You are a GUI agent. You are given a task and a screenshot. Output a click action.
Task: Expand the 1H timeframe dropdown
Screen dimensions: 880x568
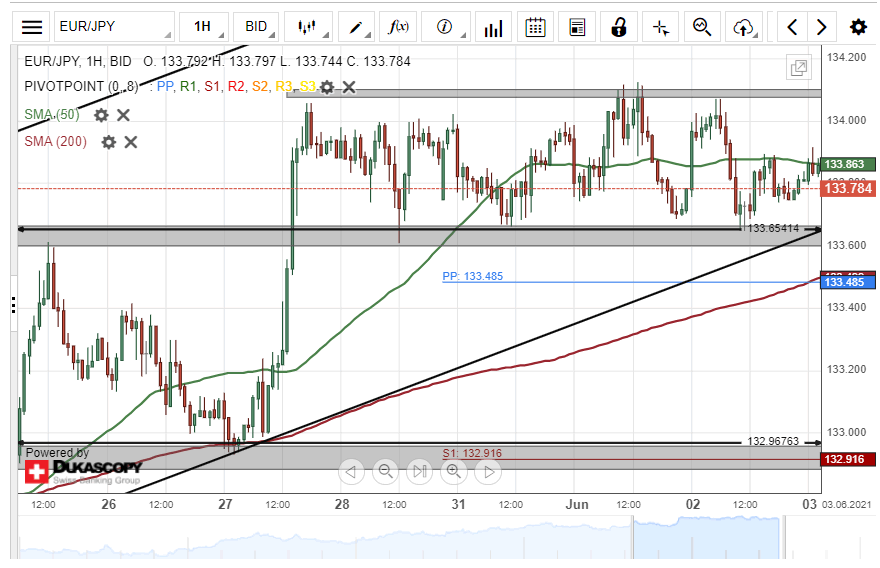[203, 27]
